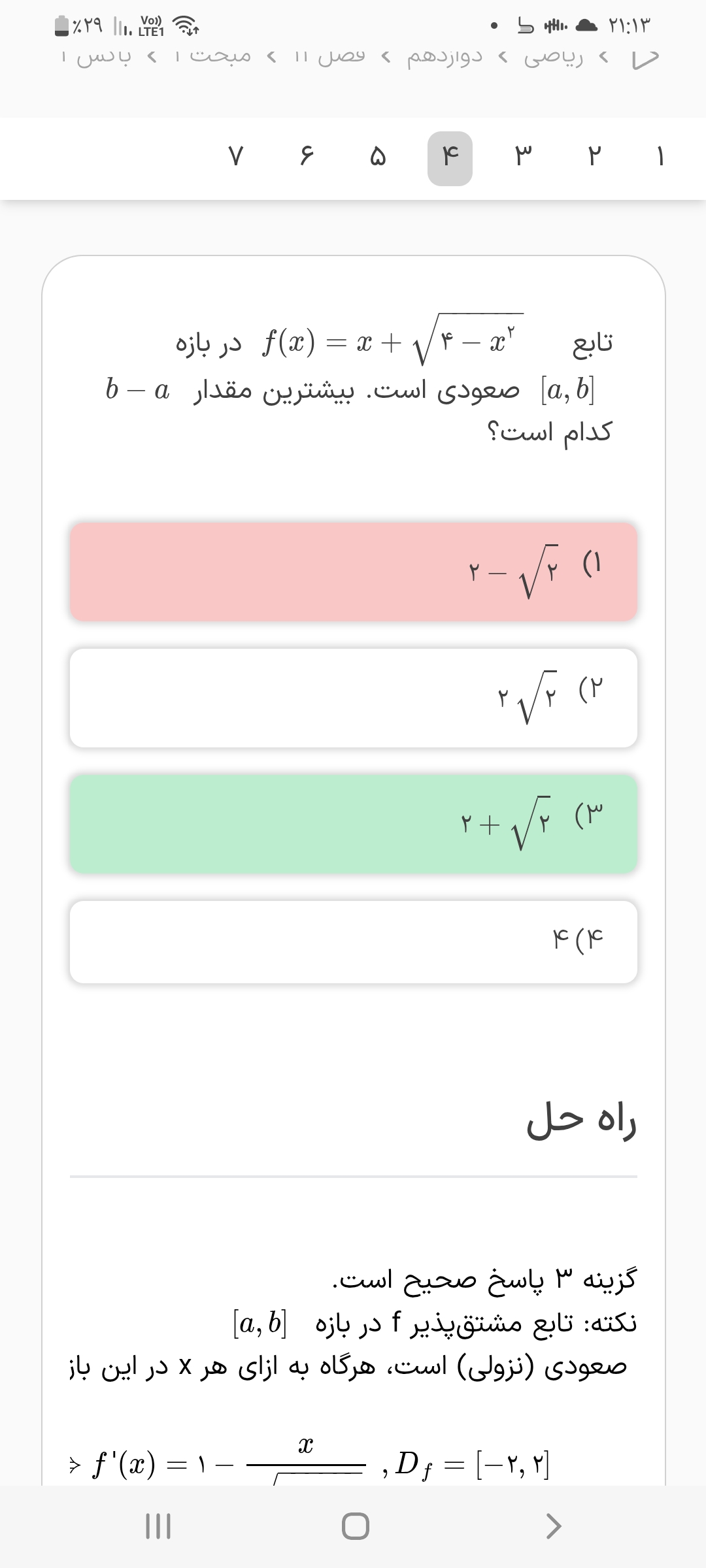The width and height of the screenshot is (706, 1568).
Task: Open question ۵ in the number bar
Action: click(x=378, y=157)
